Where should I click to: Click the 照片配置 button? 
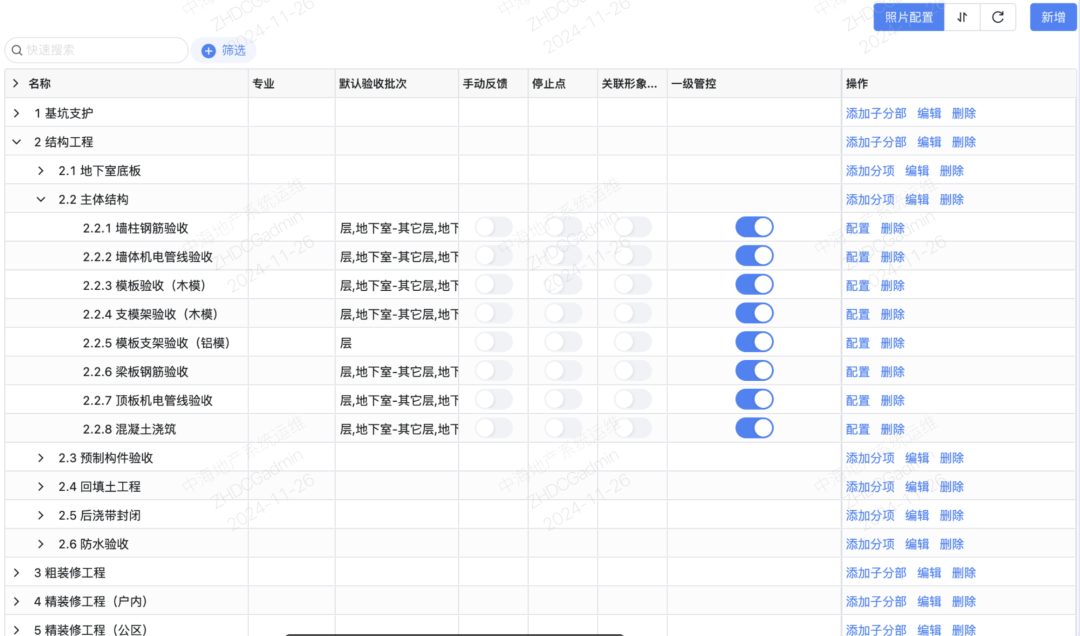tap(908, 17)
